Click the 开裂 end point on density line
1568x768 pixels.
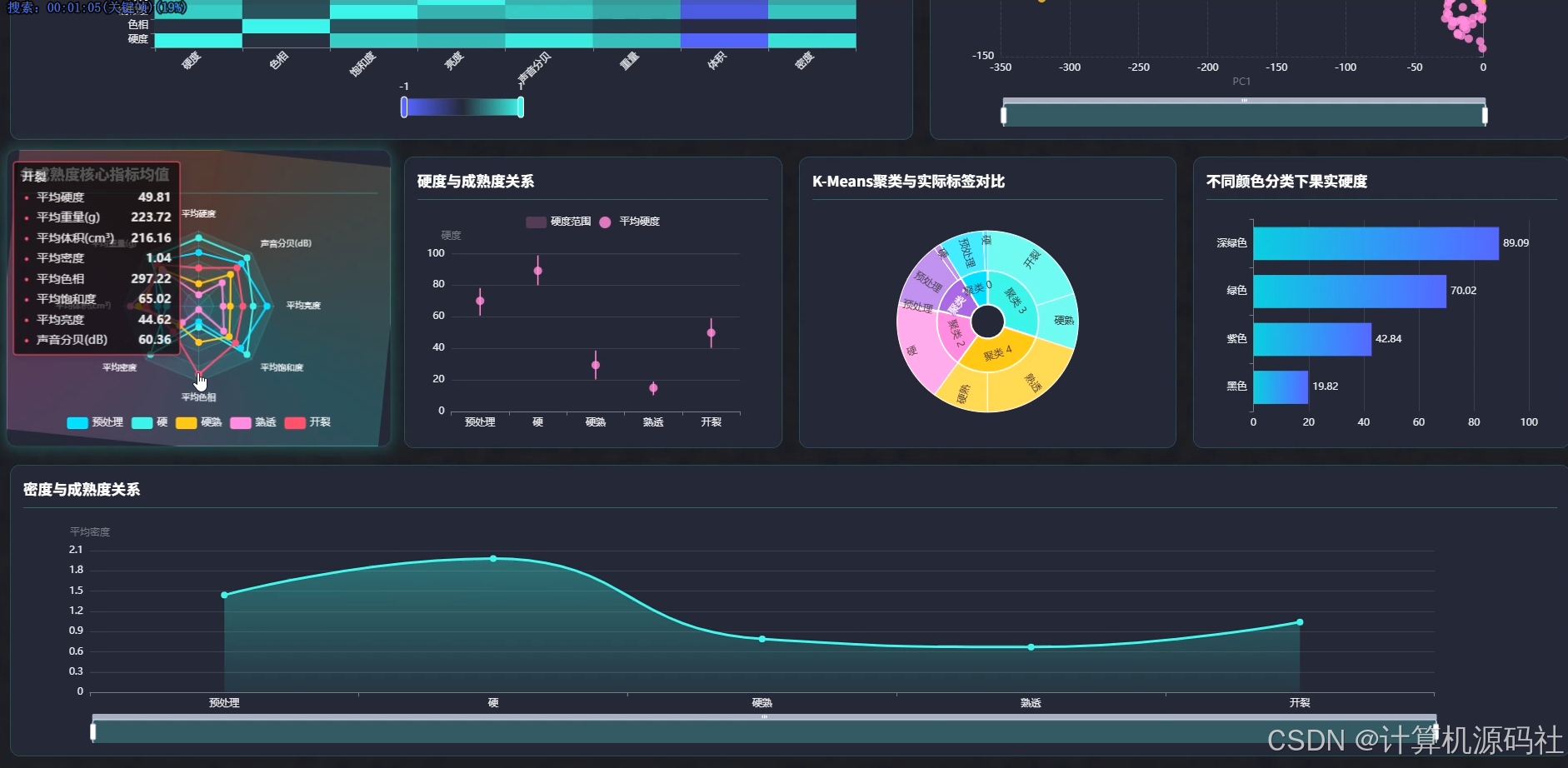tap(1300, 622)
